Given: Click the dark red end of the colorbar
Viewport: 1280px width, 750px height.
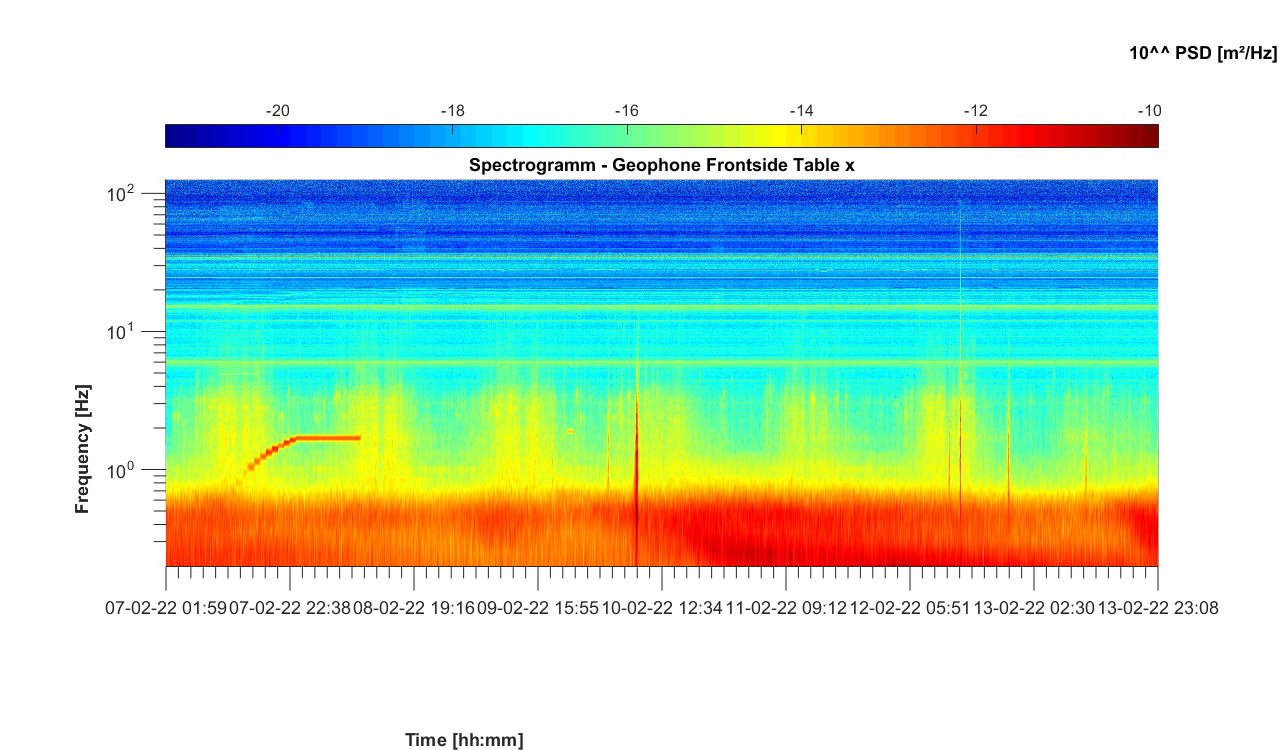Looking at the screenshot, I should [1150, 136].
